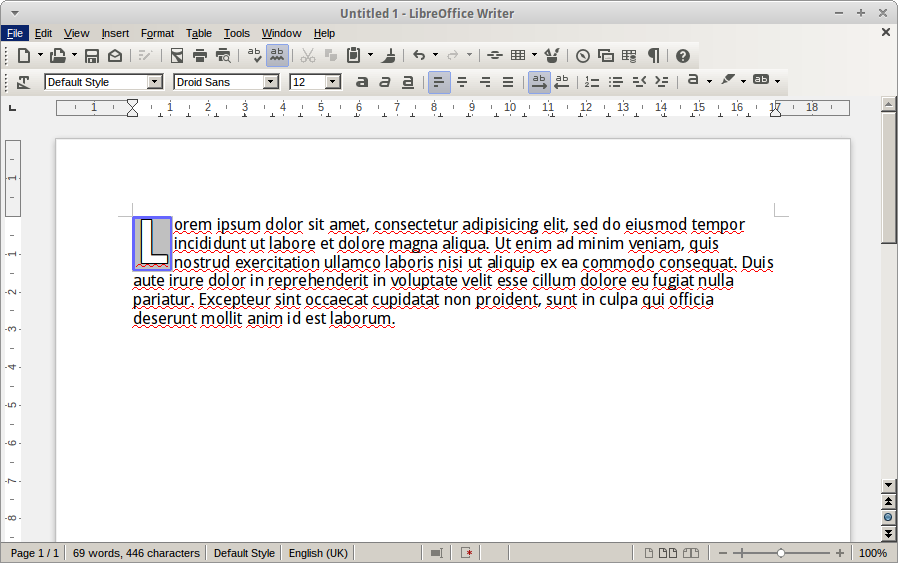Viewport: 898px width, 563px height.
Task: Click the word count in status bar
Action: coord(136,553)
